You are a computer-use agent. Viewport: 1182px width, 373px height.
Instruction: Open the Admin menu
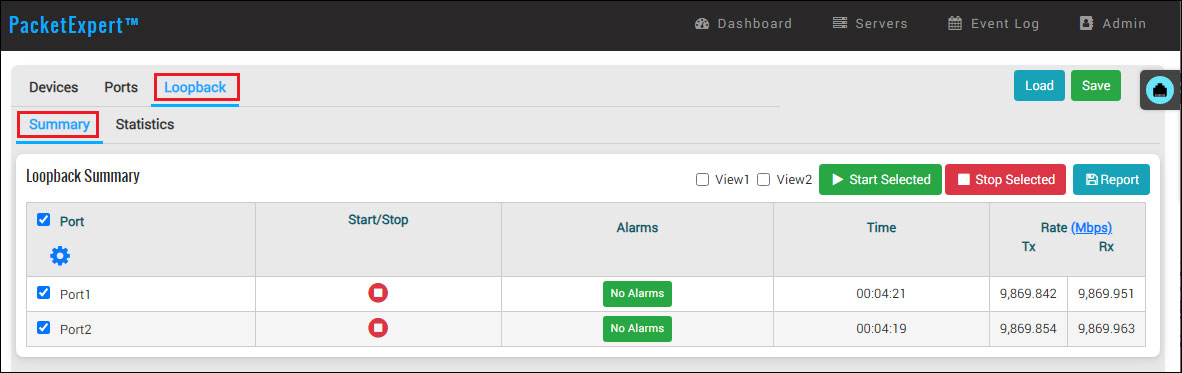point(1113,23)
